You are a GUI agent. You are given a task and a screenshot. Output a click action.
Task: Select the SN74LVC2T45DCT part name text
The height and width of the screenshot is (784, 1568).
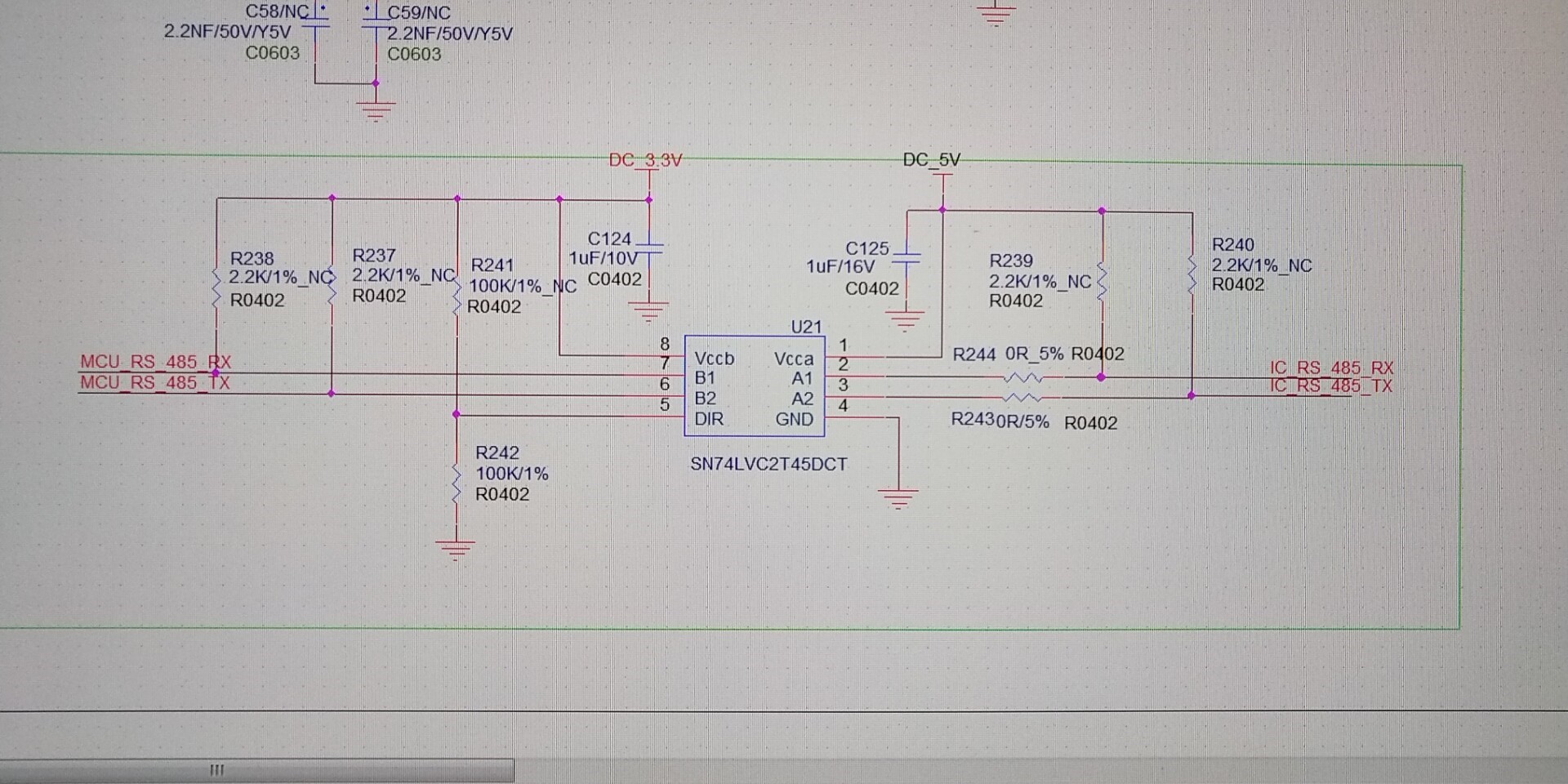tap(768, 465)
